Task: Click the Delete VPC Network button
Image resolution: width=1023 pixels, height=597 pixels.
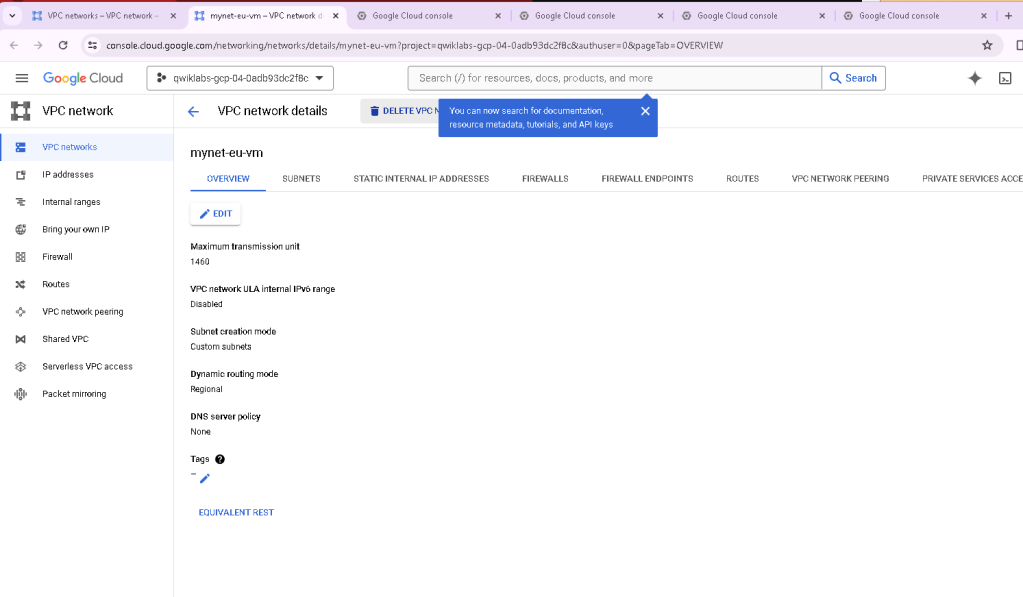Action: tap(400, 111)
